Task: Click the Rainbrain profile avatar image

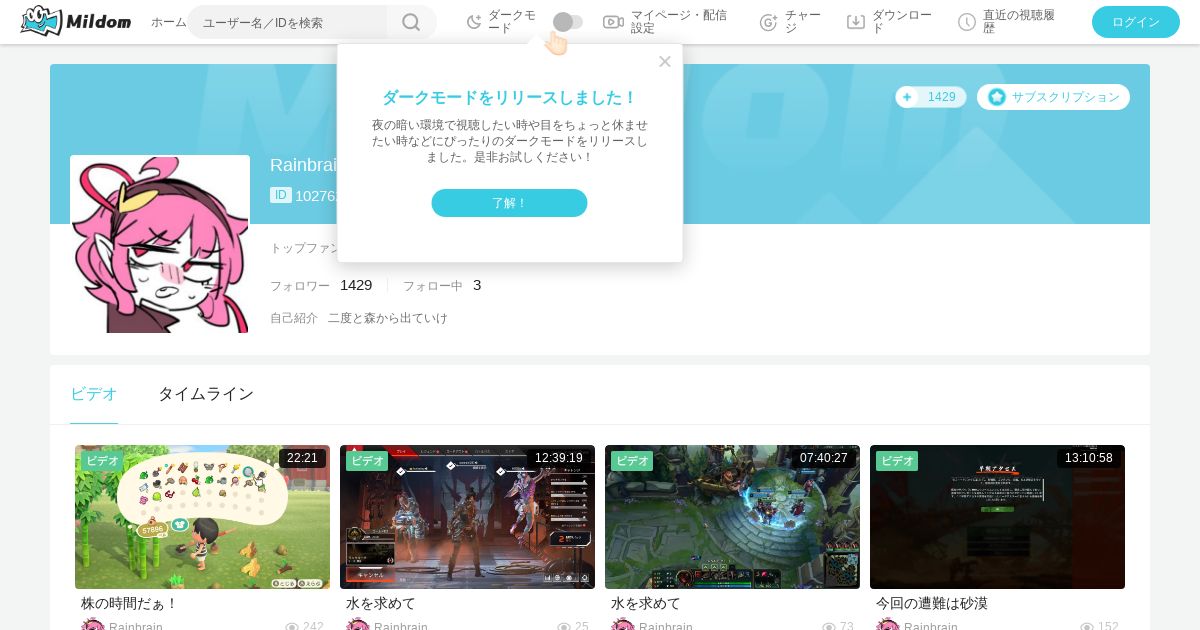Action: click(x=160, y=244)
